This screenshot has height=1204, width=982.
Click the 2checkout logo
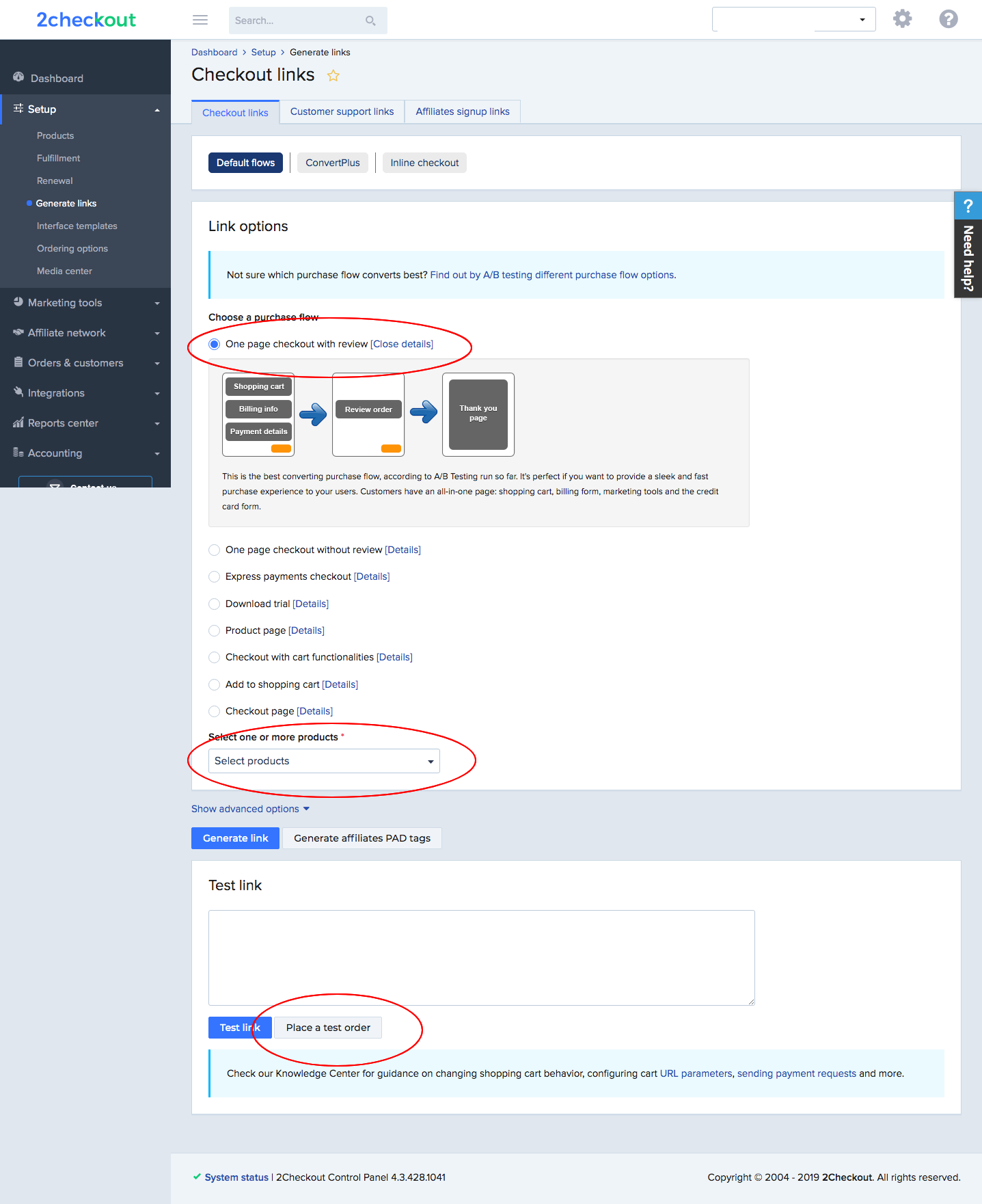tap(86, 20)
